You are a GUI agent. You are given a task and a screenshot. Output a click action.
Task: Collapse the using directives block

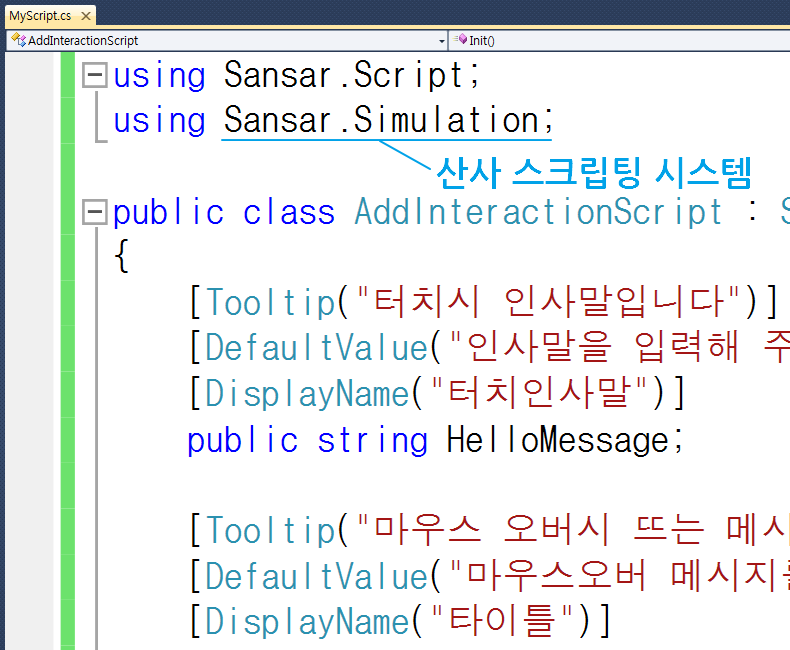95,75
